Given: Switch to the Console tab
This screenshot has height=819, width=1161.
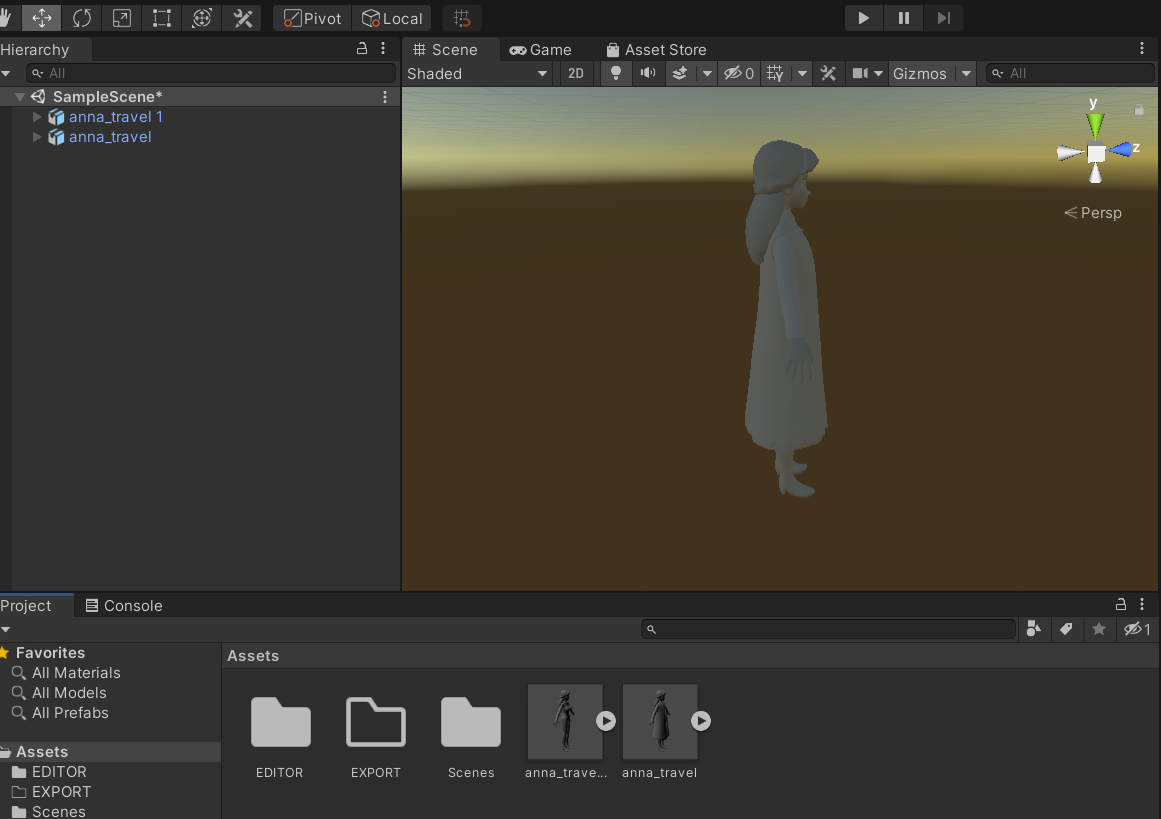Looking at the screenshot, I should tap(124, 606).
